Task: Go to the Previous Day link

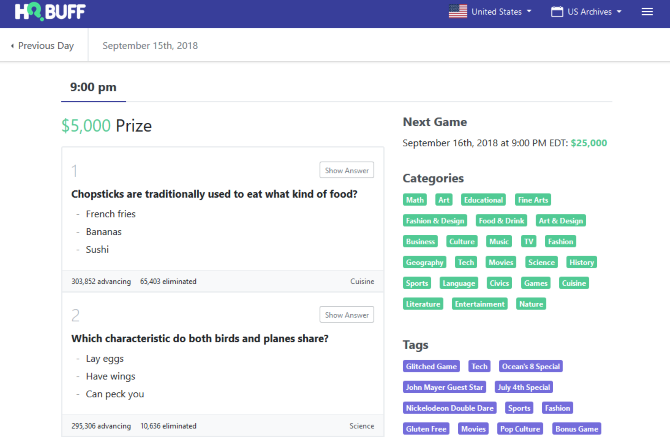Action: click(x=45, y=46)
